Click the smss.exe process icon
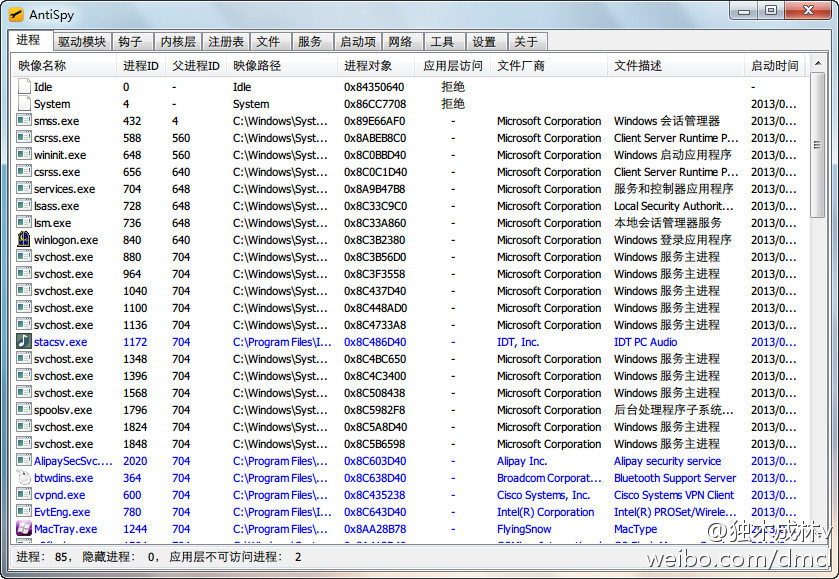This screenshot has width=839, height=579. click(24, 121)
